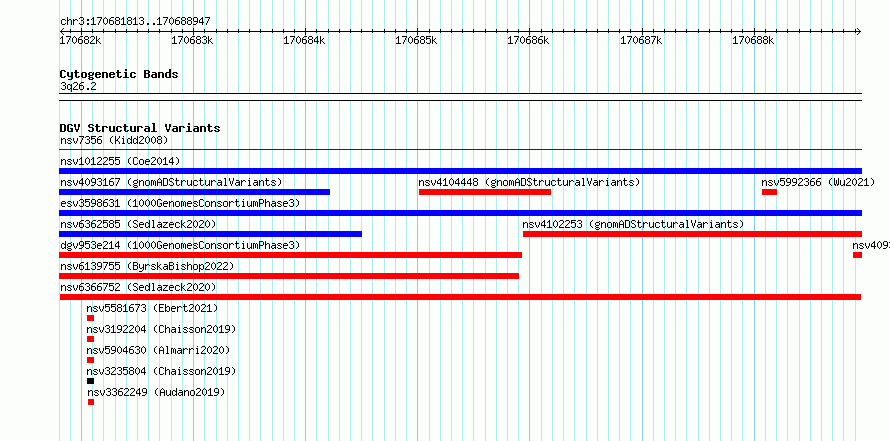890x441 pixels.
Task: Click the 170682k ruler tick label
Action: pyautogui.click(x=81, y=40)
